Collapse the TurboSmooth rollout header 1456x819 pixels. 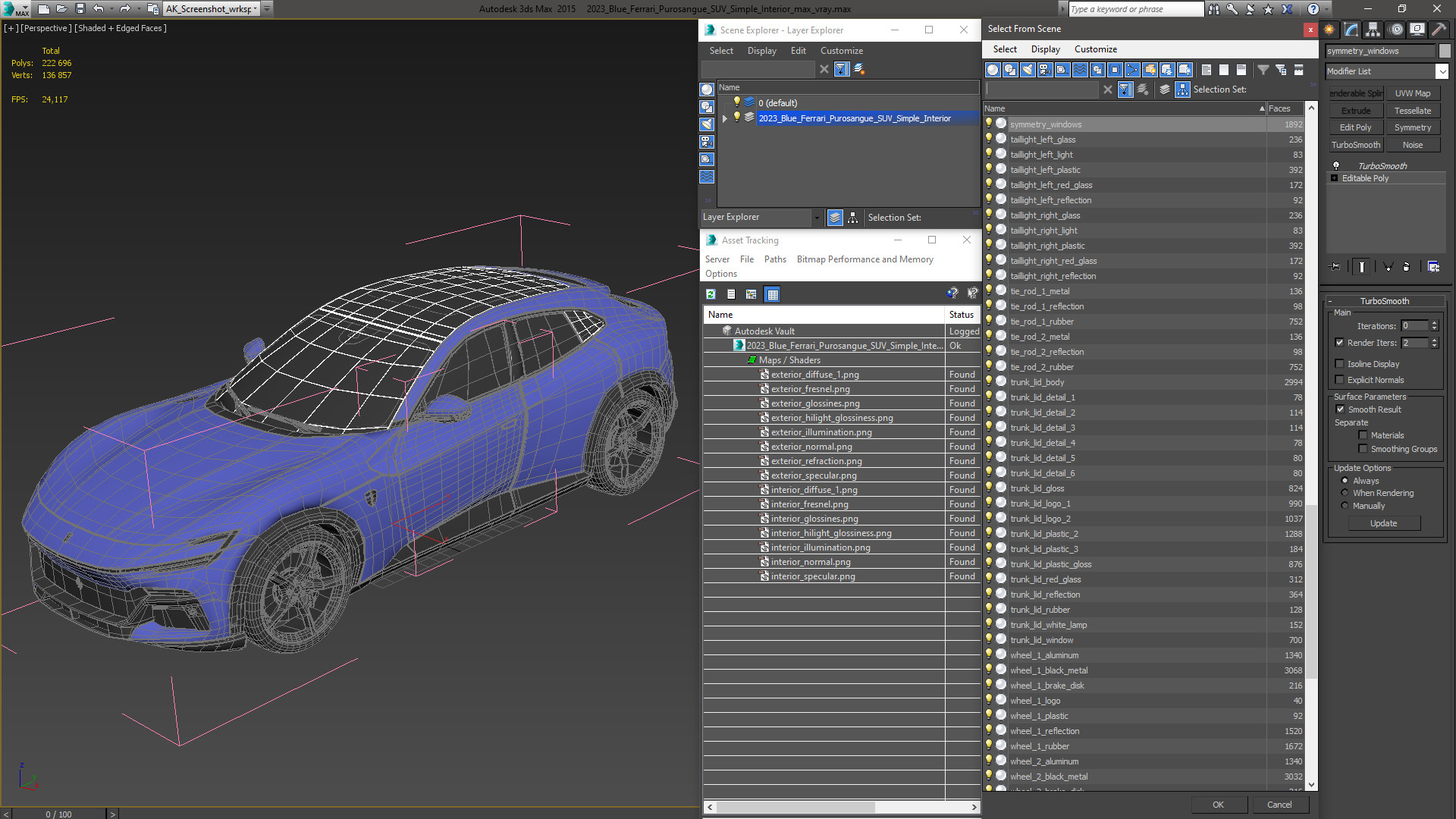tap(1384, 301)
